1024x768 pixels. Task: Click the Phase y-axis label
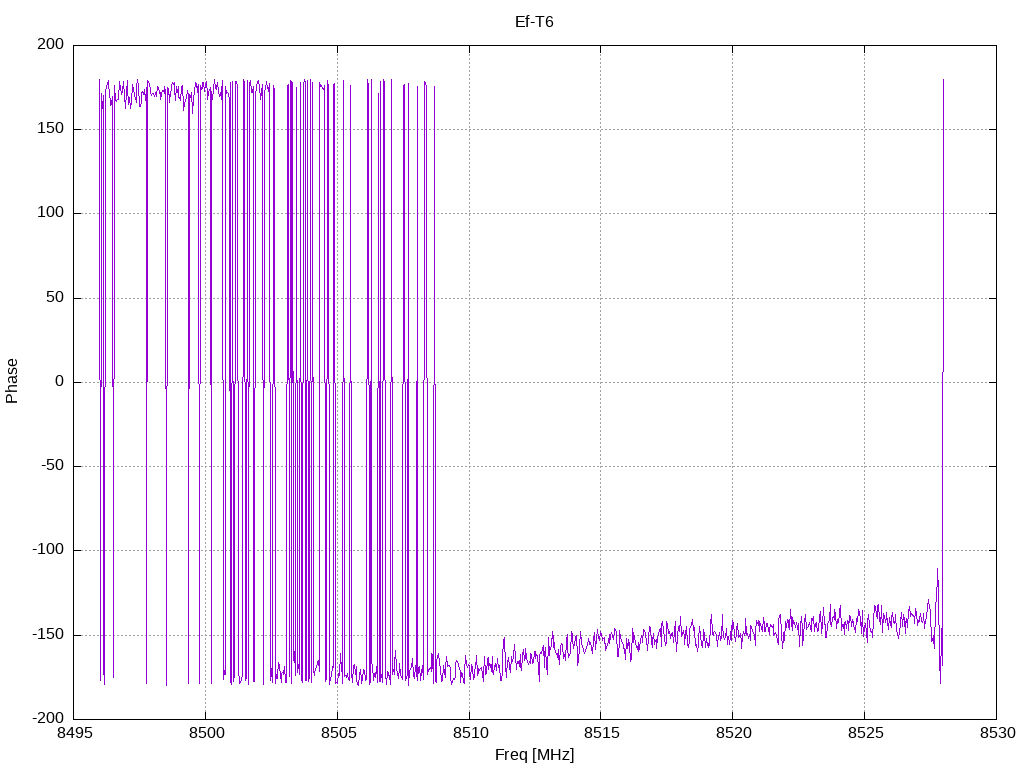coord(12,381)
